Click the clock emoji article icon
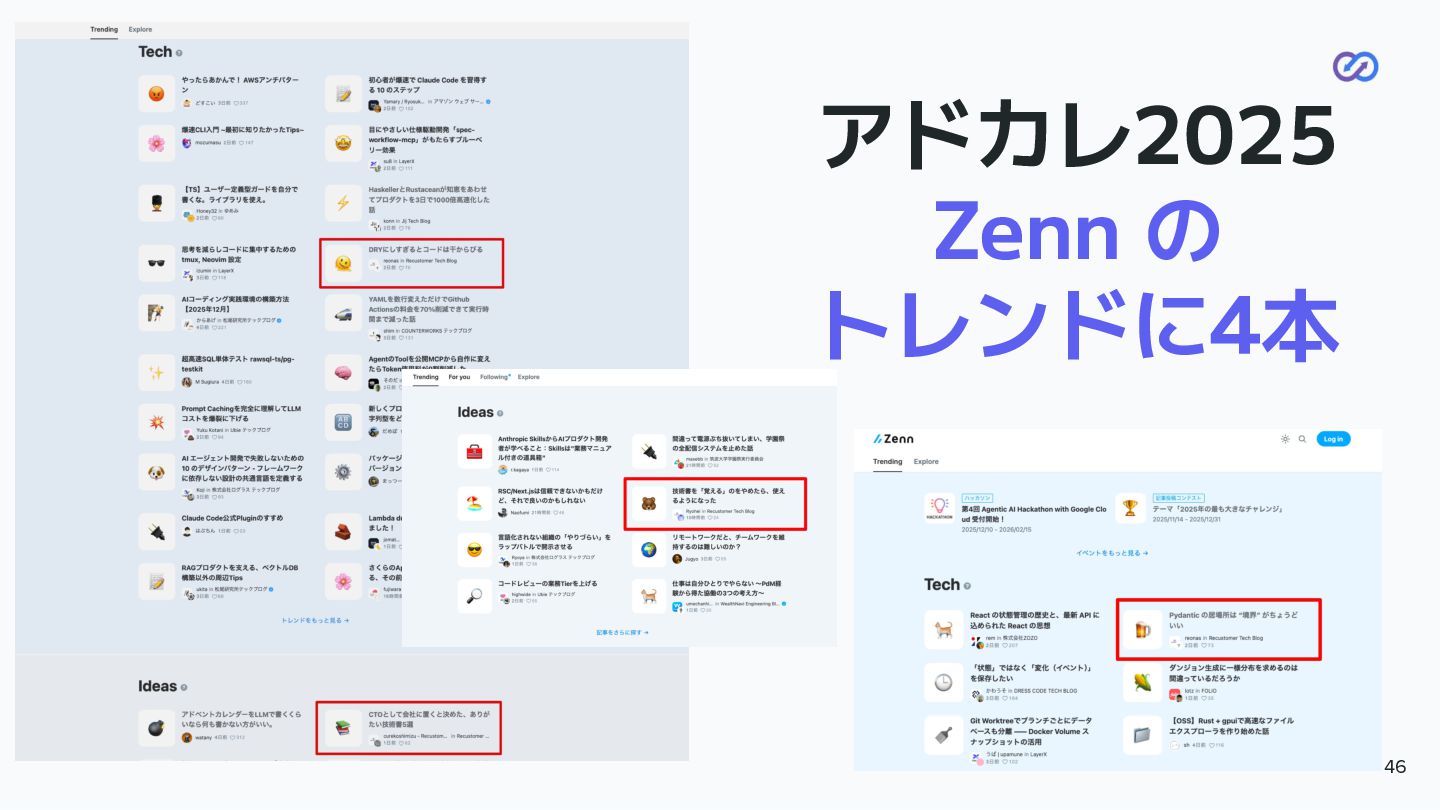1440x810 pixels. tap(943, 682)
